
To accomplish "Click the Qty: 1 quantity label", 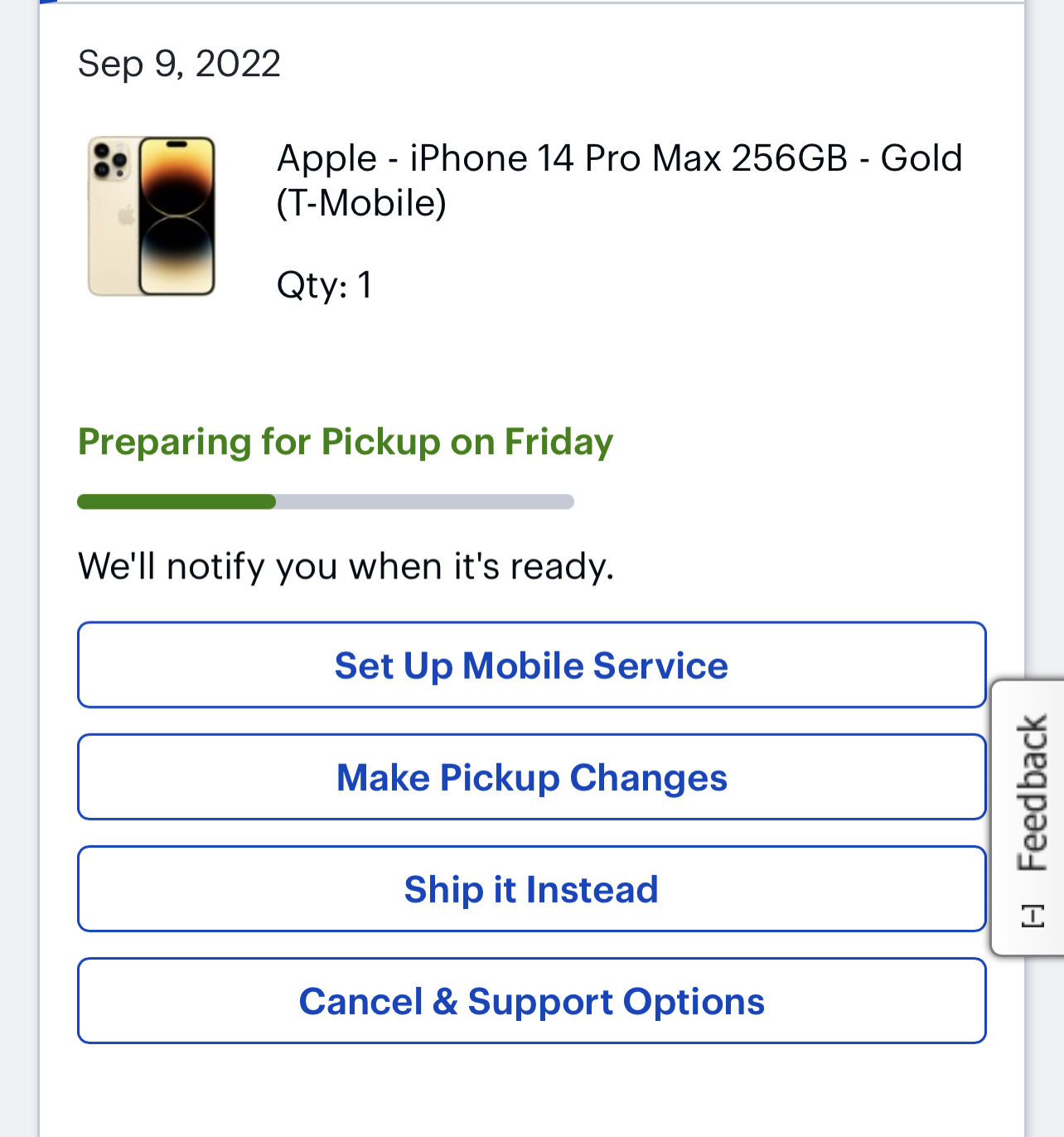I will click(324, 285).
